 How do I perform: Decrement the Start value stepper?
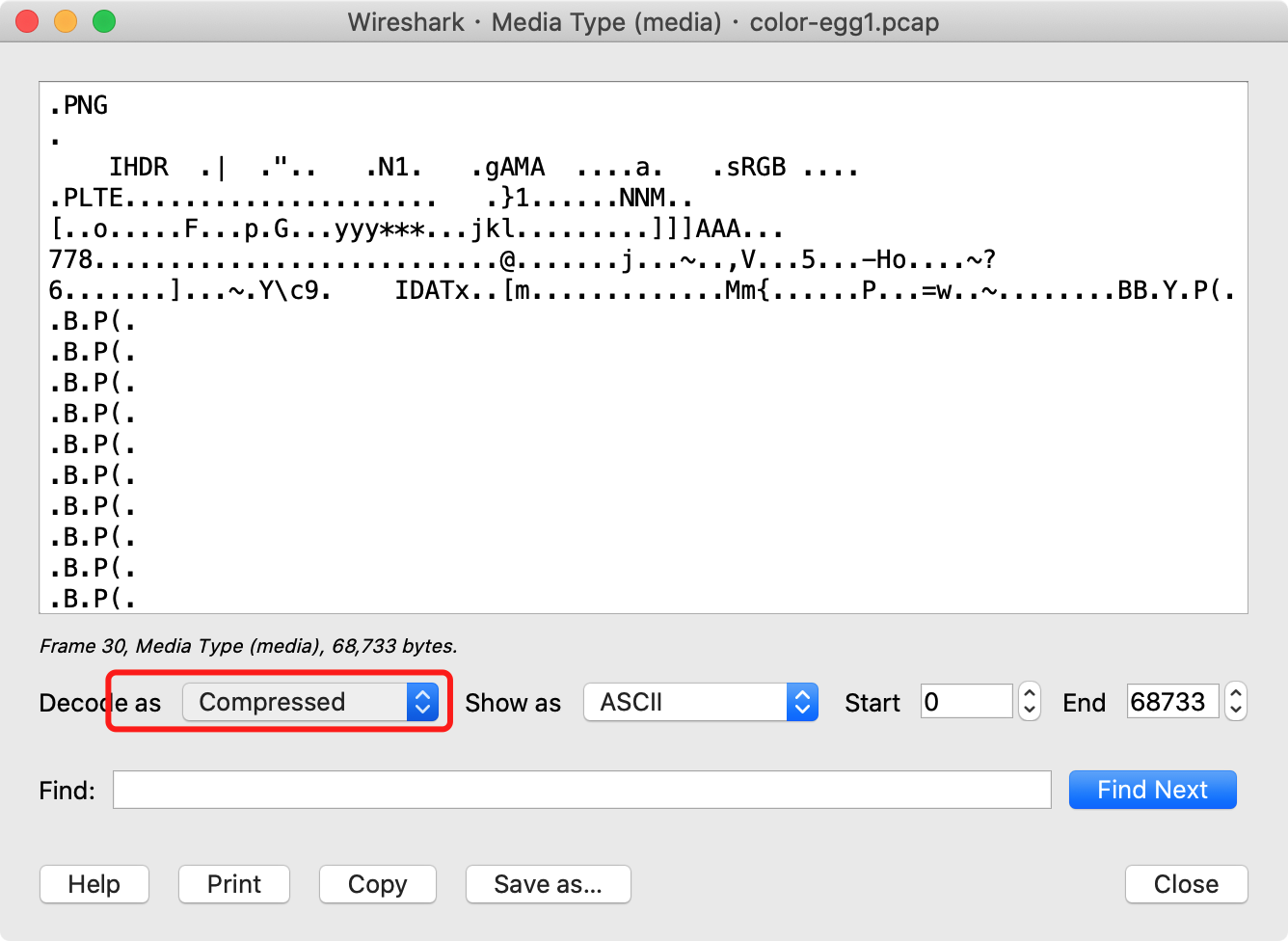coord(1030,711)
